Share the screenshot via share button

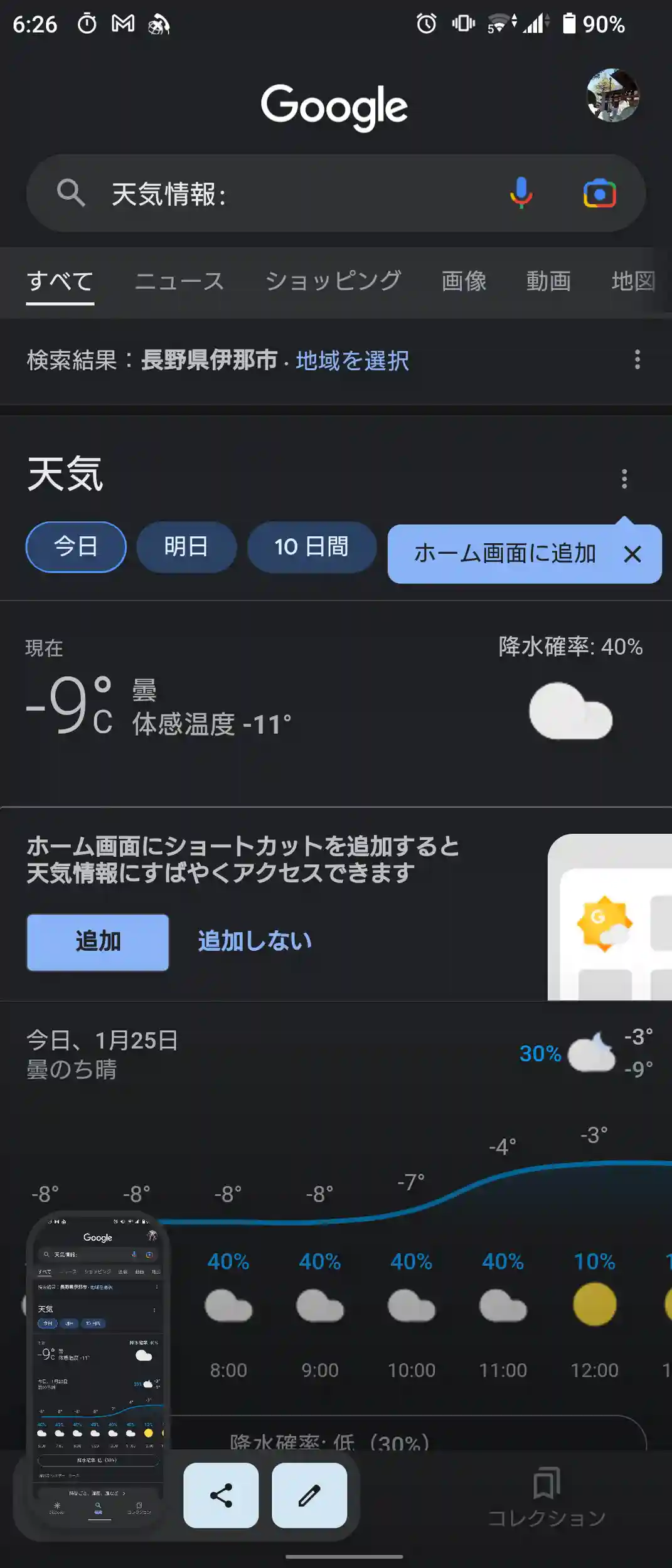(x=221, y=1495)
